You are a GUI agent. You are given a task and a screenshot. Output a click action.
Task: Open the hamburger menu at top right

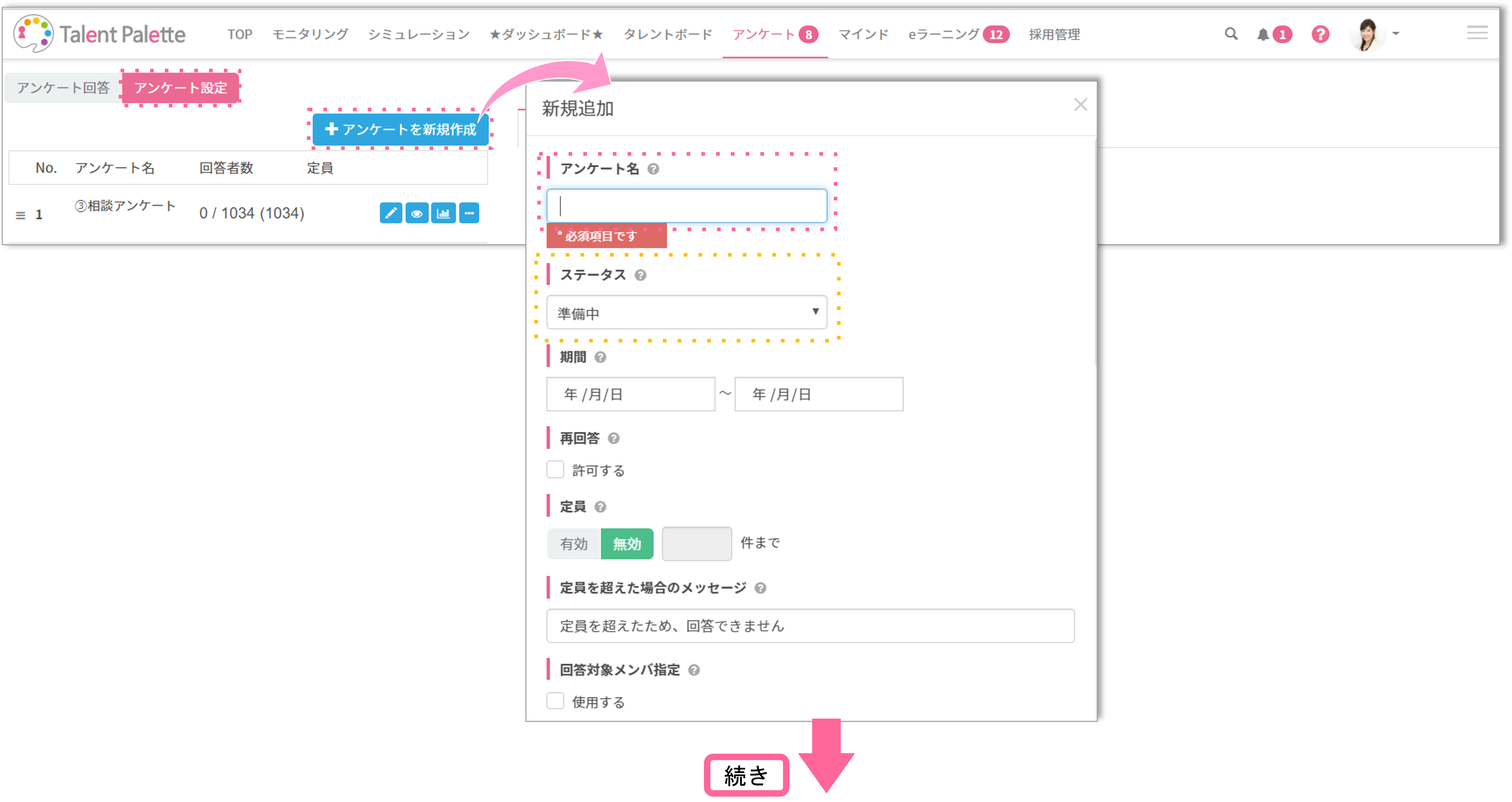tap(1477, 33)
